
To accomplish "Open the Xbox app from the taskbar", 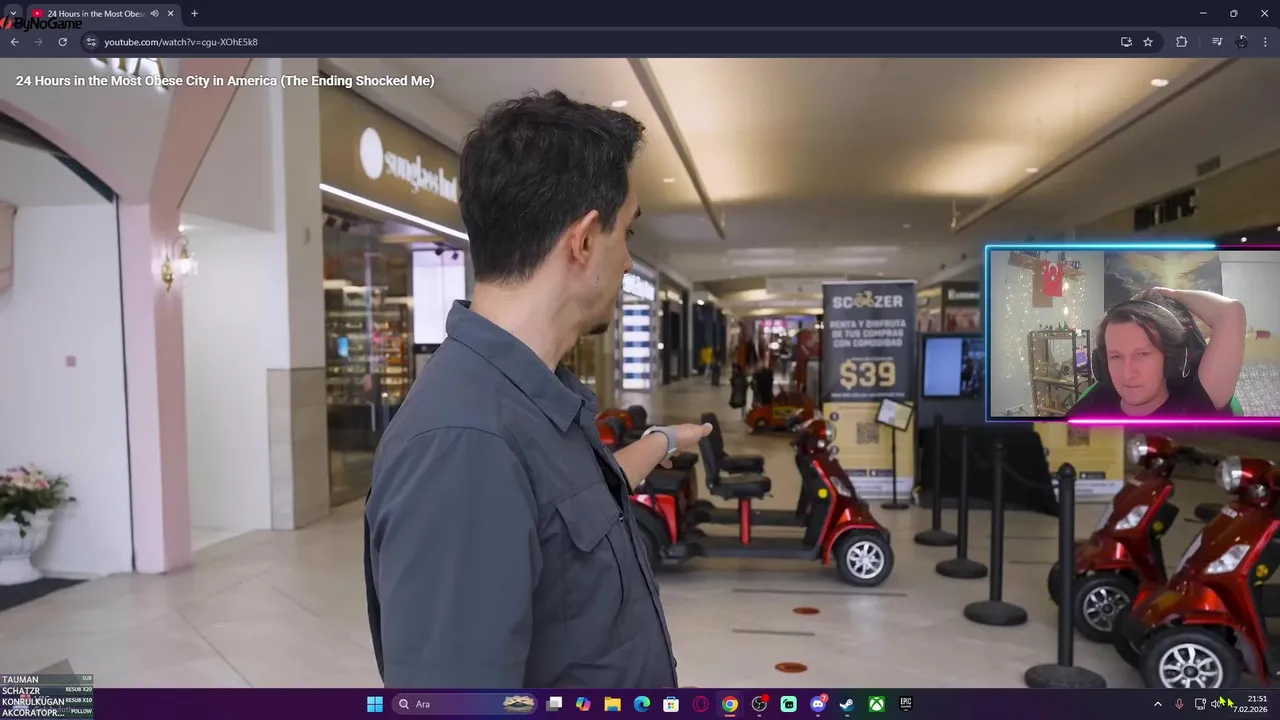I will click(x=876, y=704).
